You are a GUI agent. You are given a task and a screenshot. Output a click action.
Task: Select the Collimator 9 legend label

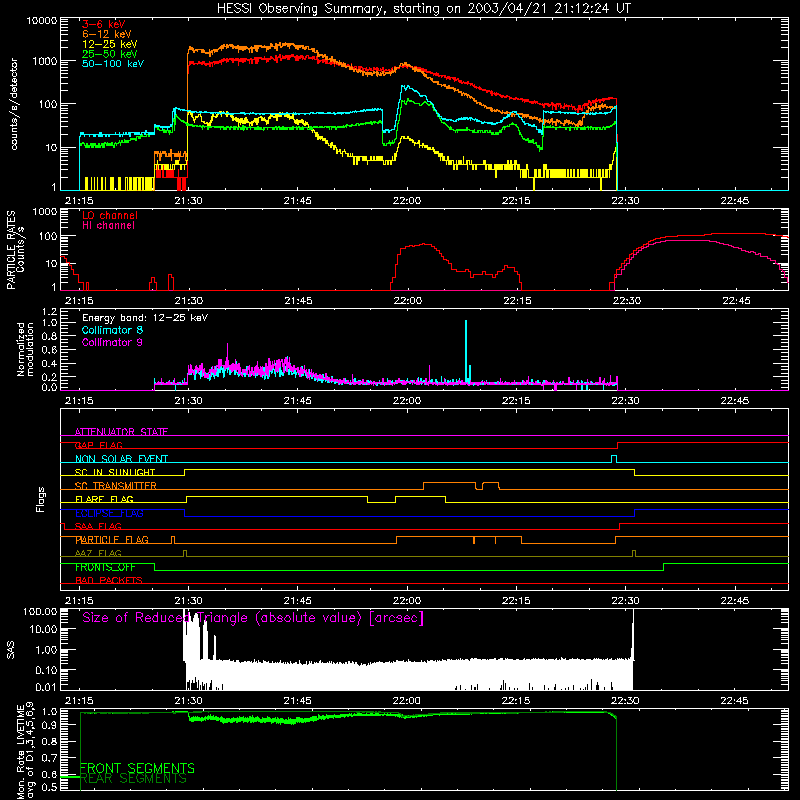(112, 342)
